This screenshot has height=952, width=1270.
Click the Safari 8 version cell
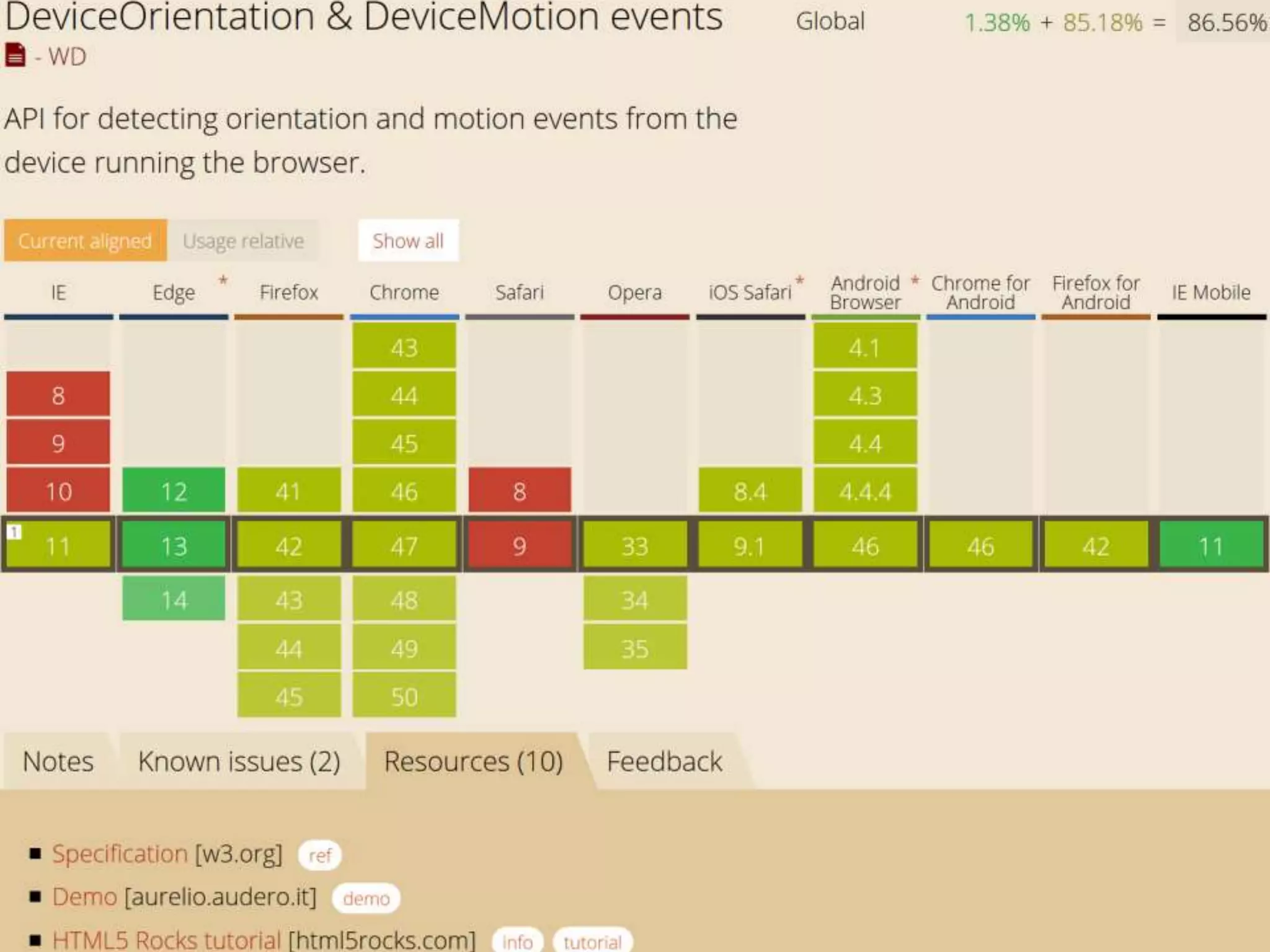click(x=520, y=491)
